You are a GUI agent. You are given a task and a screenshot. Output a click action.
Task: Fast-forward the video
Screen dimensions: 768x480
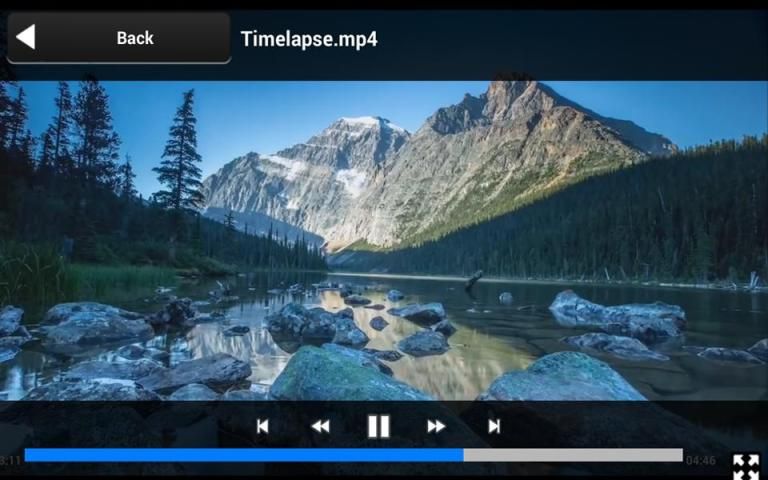click(436, 426)
